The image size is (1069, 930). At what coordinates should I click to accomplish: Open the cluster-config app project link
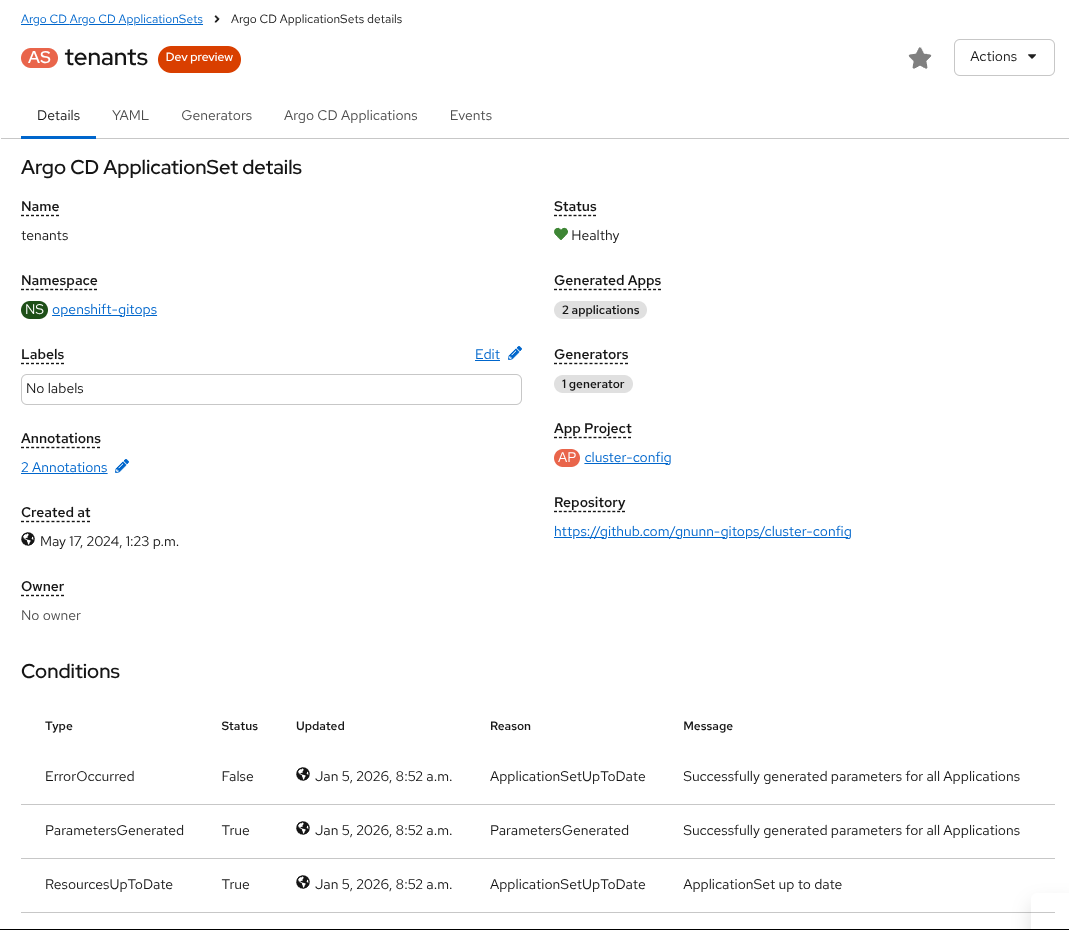pyautogui.click(x=627, y=458)
